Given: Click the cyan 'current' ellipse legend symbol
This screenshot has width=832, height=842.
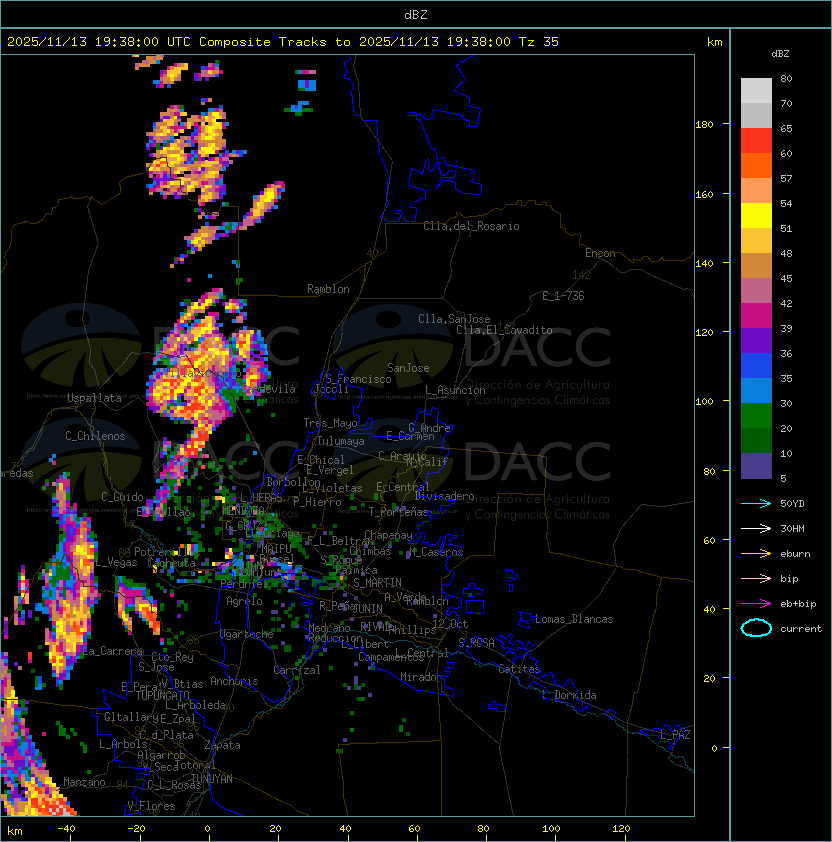Looking at the screenshot, I should pyautogui.click(x=756, y=628).
